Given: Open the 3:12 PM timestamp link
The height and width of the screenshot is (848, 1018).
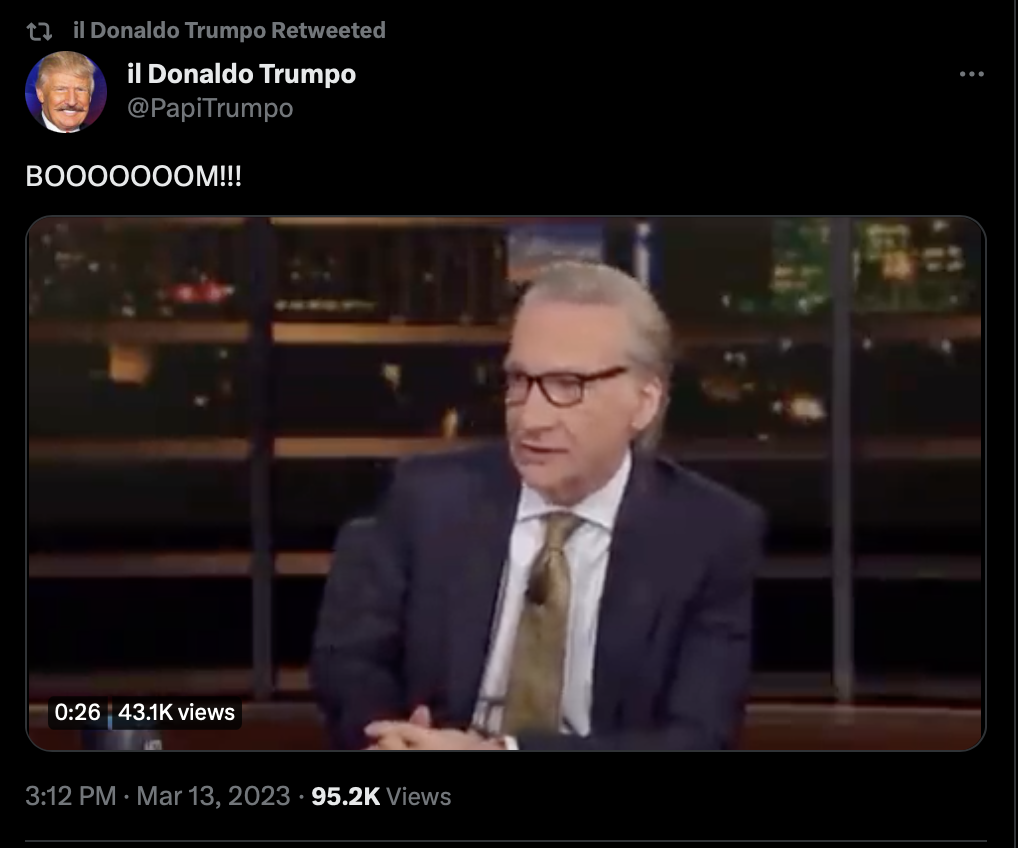Looking at the screenshot, I should 71,796.
